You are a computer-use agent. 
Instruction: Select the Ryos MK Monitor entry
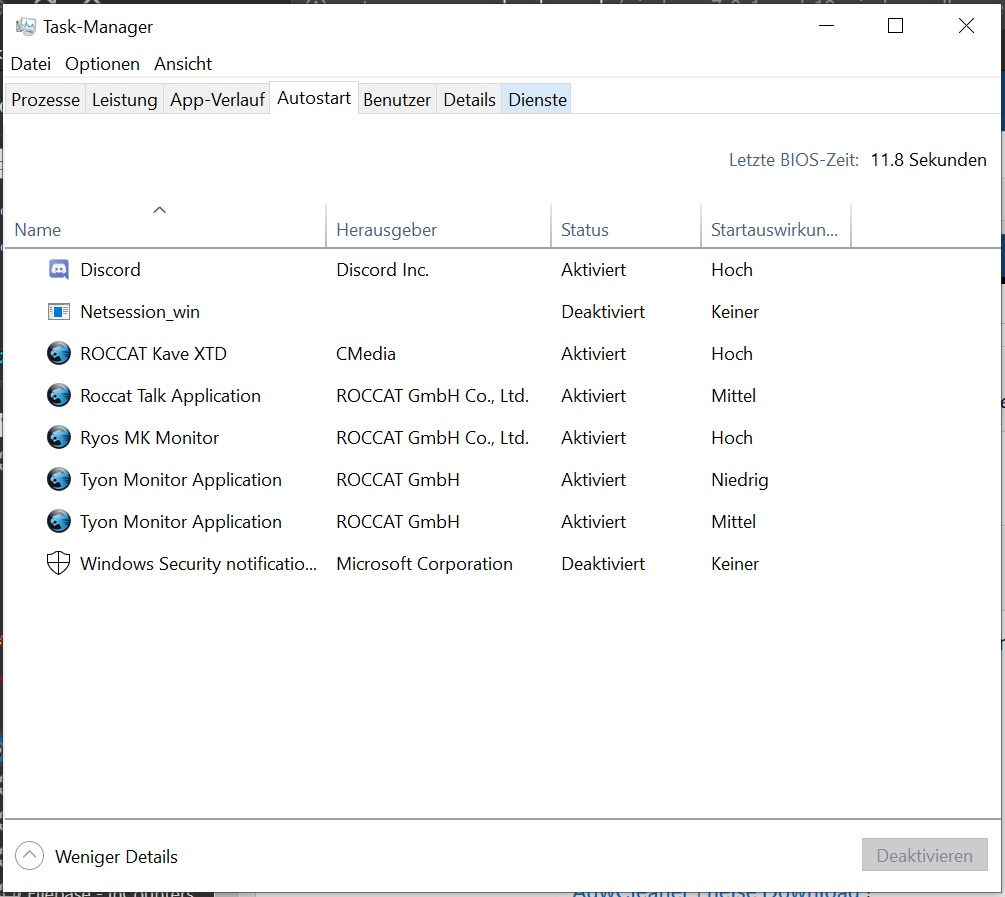point(149,437)
